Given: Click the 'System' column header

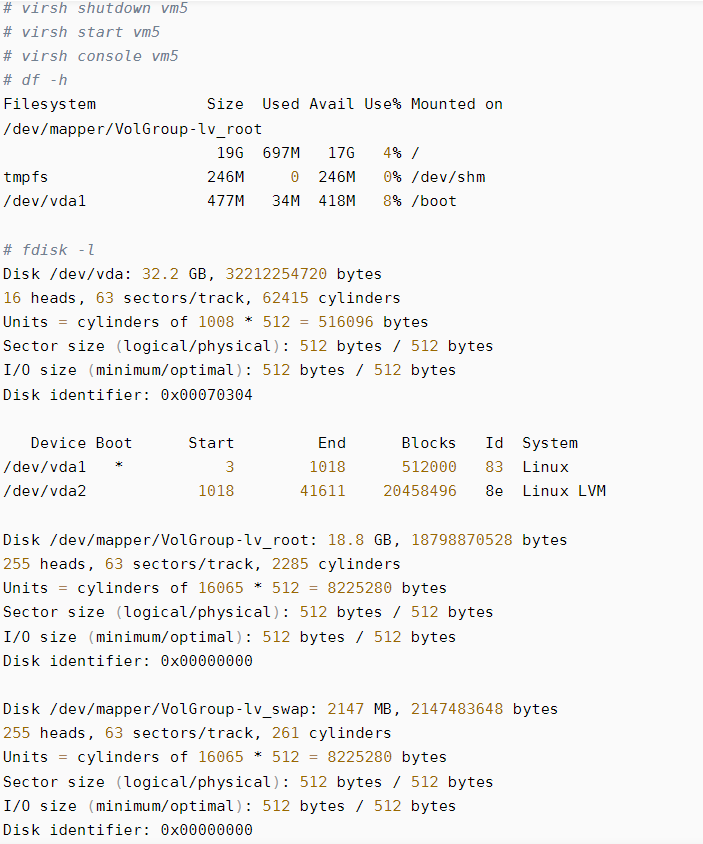Looking at the screenshot, I should [549, 443].
